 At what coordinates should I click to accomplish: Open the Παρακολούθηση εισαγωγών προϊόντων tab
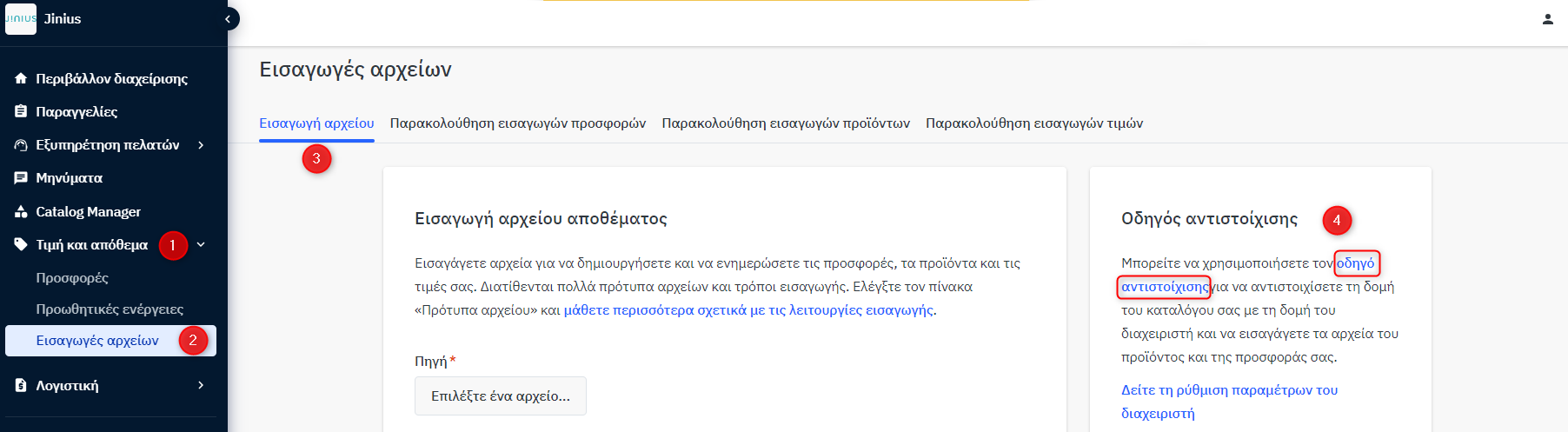pyautogui.click(x=786, y=123)
